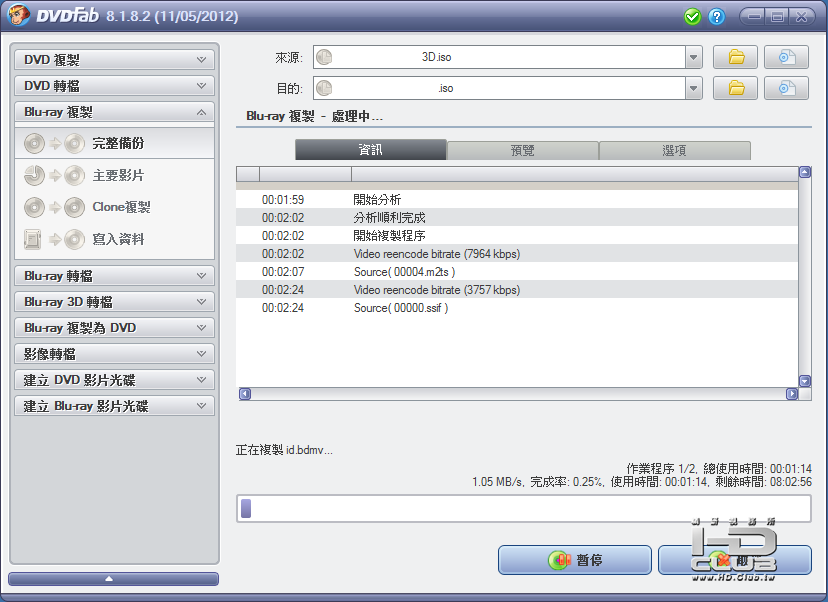Viewport: 828px width, 602px height.
Task: Select log row 分析順利完成
Action: point(517,218)
